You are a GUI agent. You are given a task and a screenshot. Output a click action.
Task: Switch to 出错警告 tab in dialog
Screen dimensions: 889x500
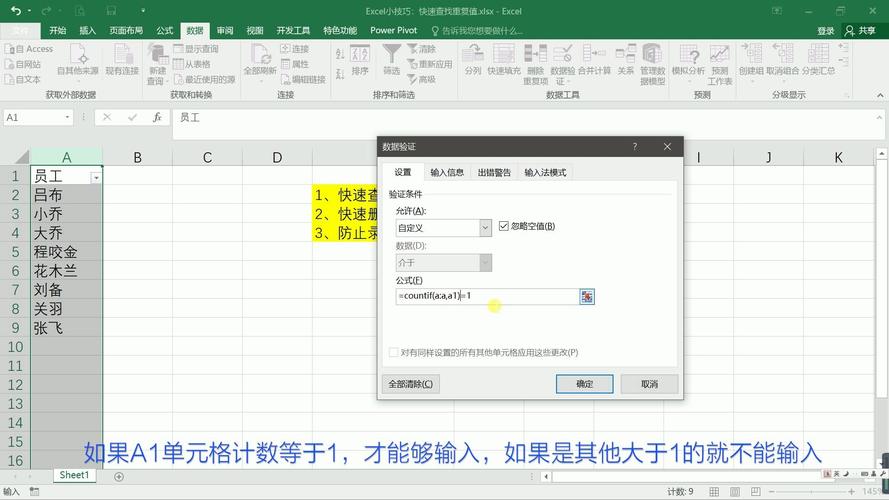[494, 172]
